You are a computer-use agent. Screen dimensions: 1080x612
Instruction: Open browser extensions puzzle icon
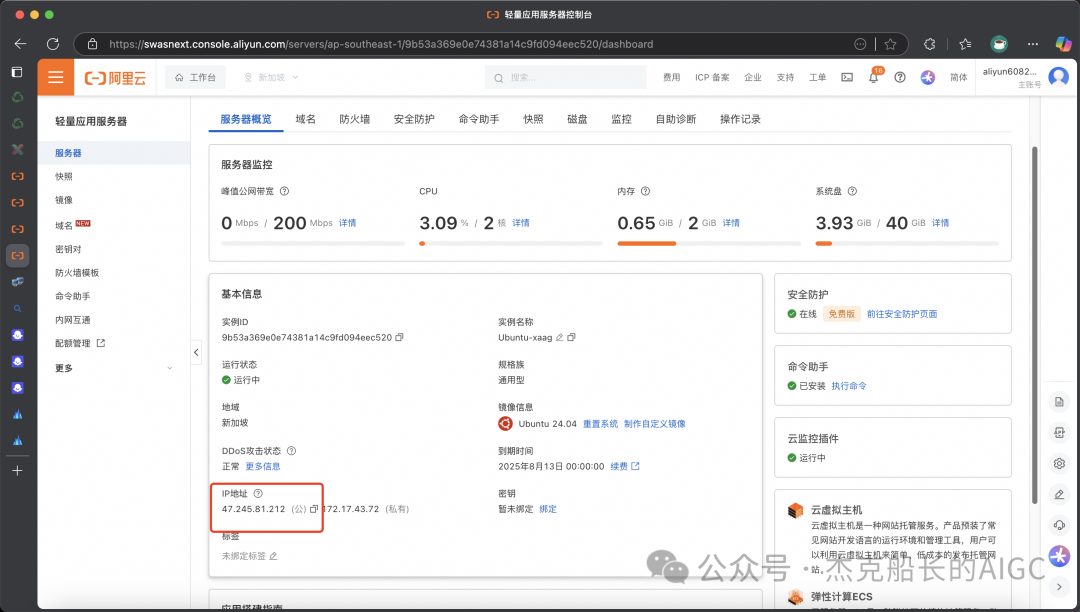pyautogui.click(x=930, y=44)
